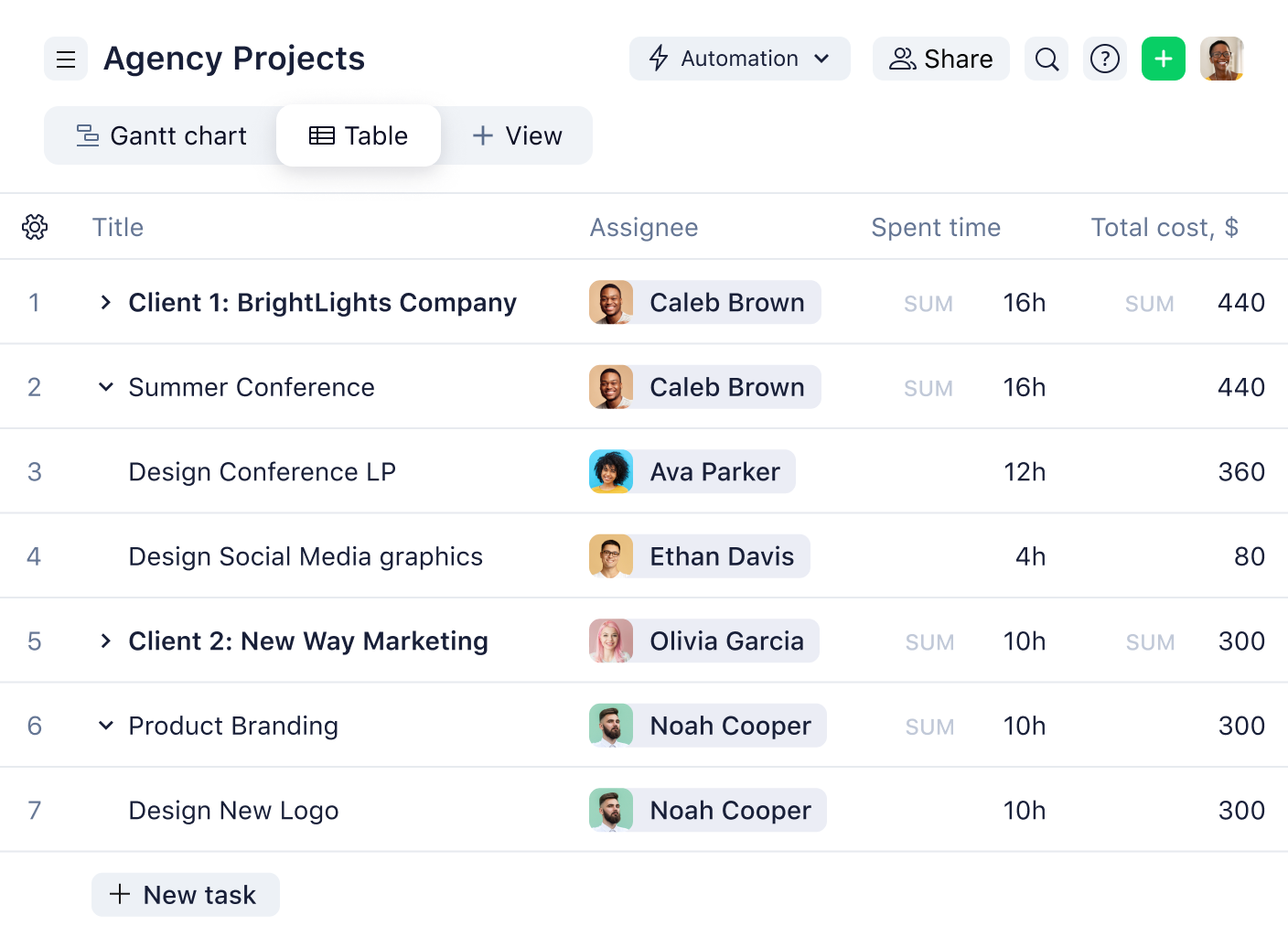Click the Share people icon
Image resolution: width=1288 pixels, height=937 pixels.
click(x=902, y=59)
